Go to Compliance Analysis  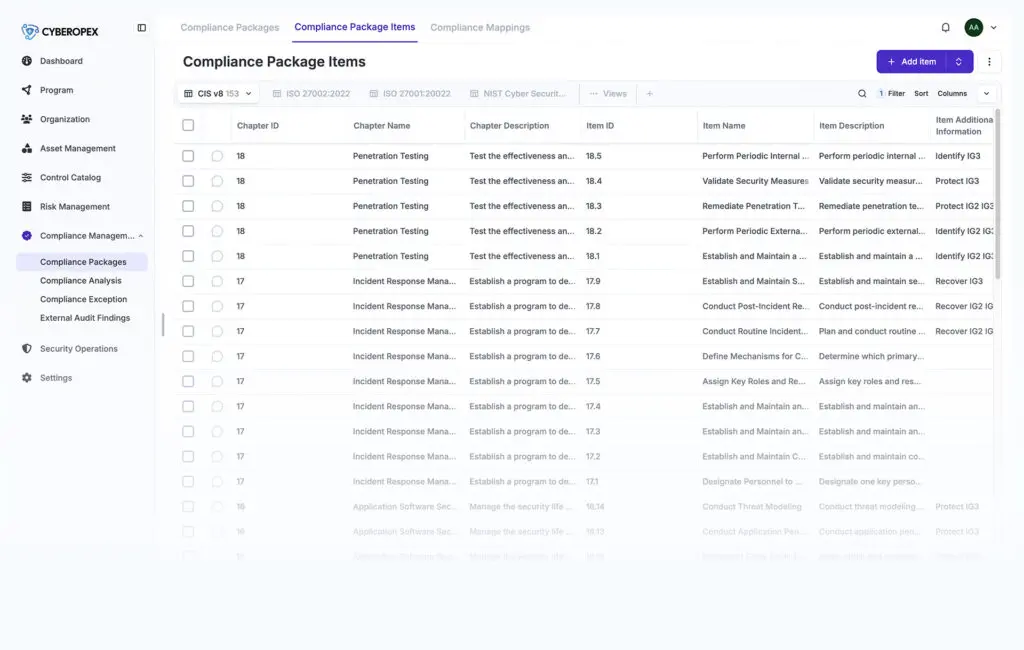pyautogui.click(x=80, y=280)
